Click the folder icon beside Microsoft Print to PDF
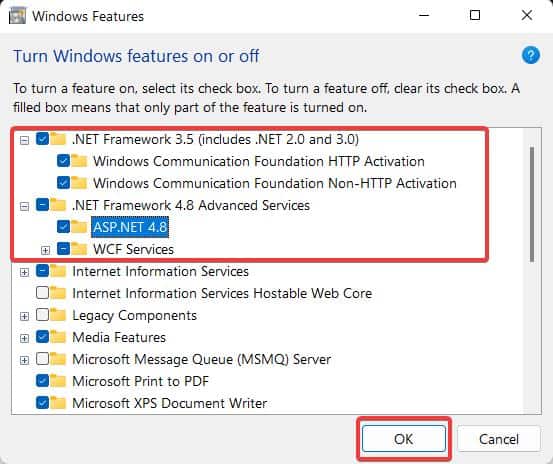The image size is (553, 464). point(58,381)
